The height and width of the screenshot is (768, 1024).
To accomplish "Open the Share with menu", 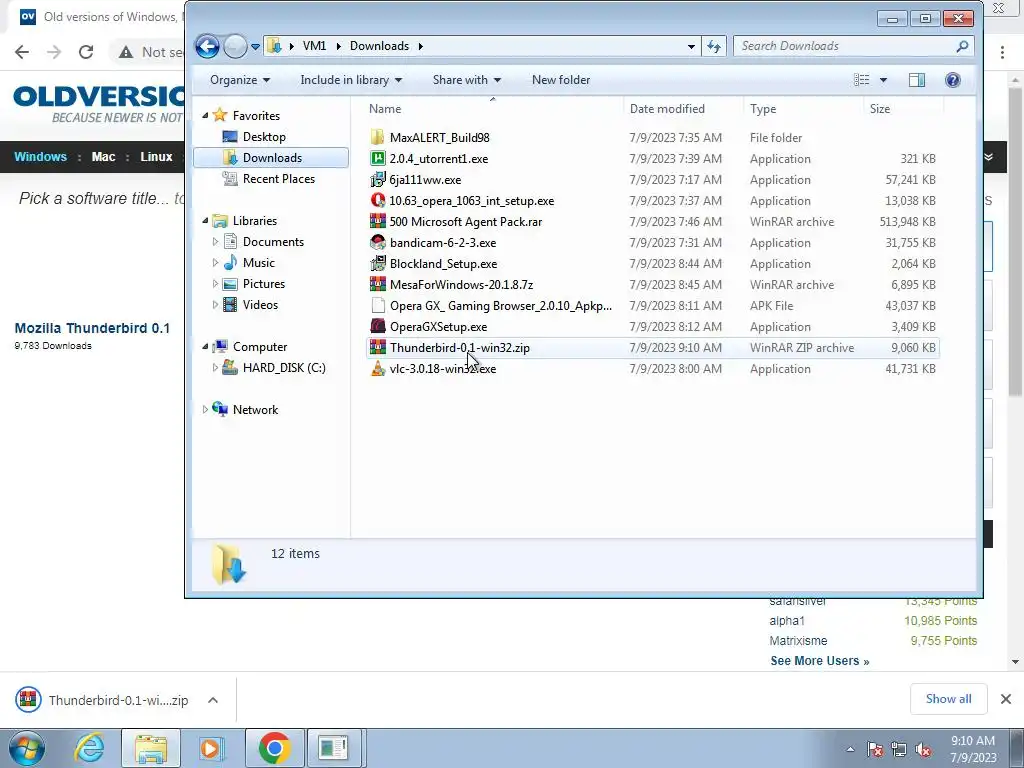I will pos(466,80).
